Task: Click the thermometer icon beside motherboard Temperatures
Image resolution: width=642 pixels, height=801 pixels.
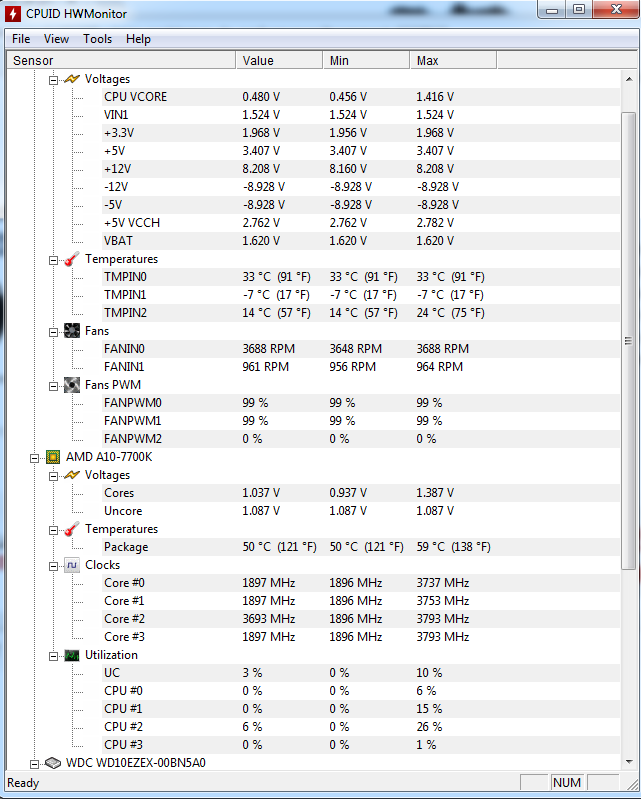Action: pyautogui.click(x=72, y=259)
